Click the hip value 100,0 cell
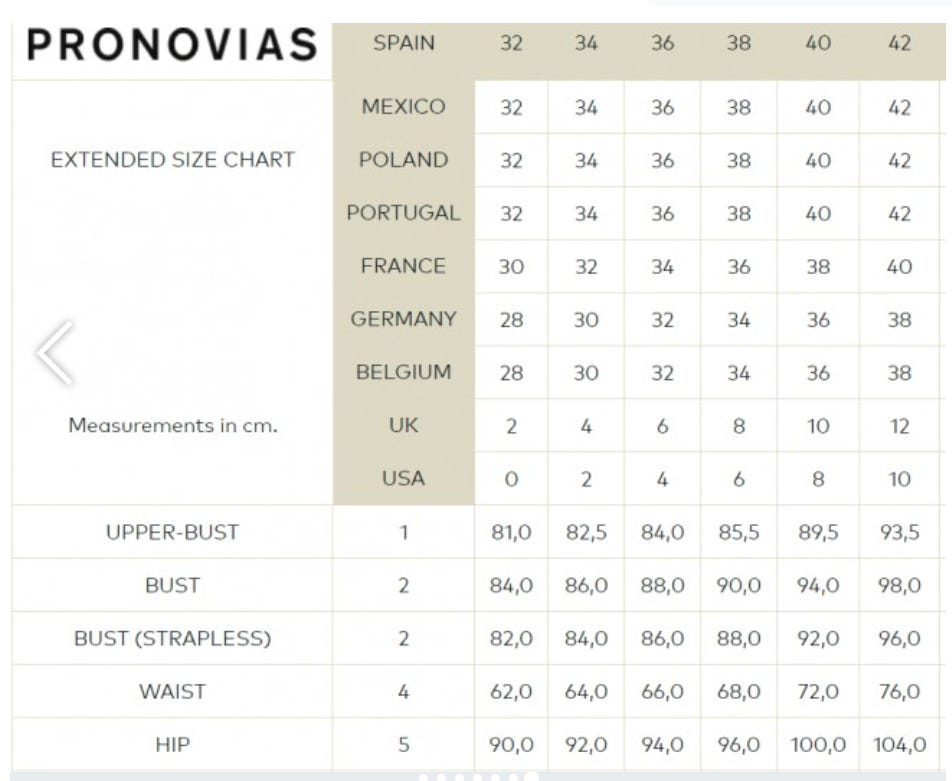This screenshot has height=781, width=952. coord(818,745)
